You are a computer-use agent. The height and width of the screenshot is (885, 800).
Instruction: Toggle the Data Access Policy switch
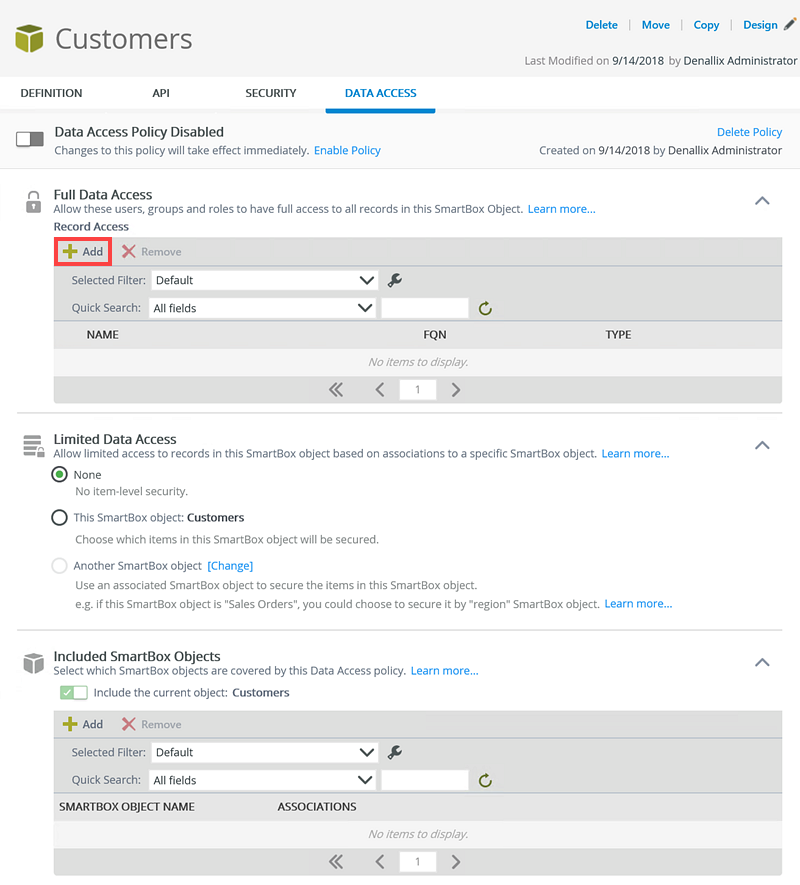(30, 140)
